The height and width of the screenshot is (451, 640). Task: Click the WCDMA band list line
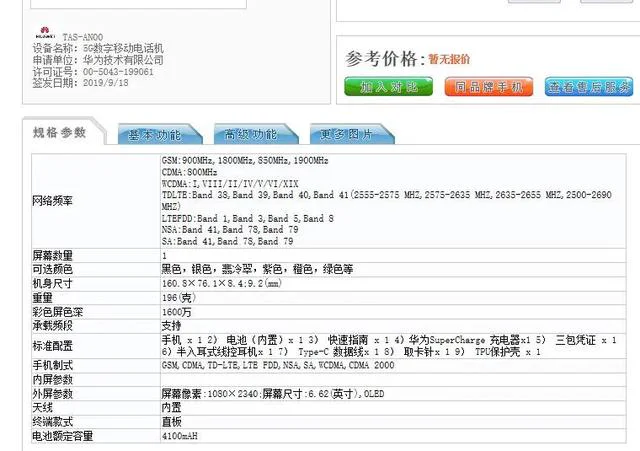(230, 184)
